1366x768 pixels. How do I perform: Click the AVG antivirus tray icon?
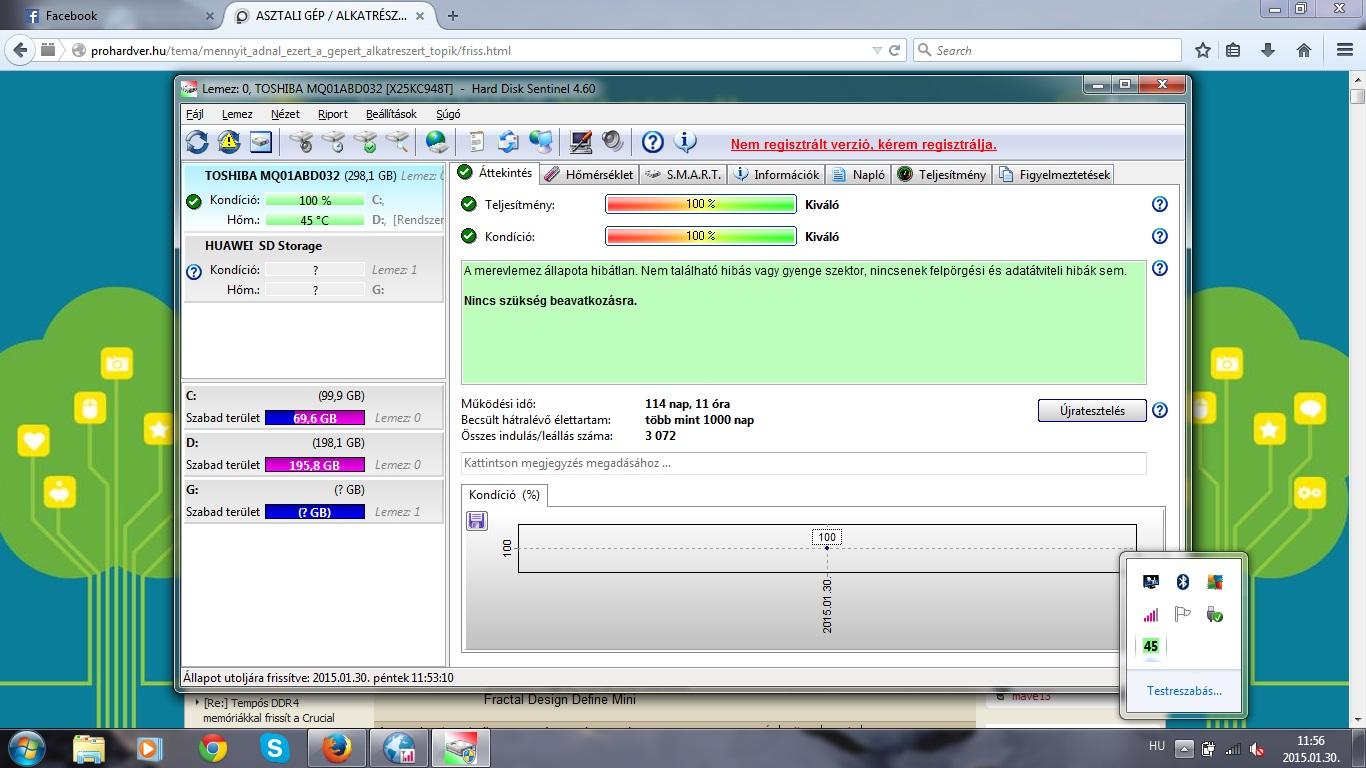pos(1214,582)
